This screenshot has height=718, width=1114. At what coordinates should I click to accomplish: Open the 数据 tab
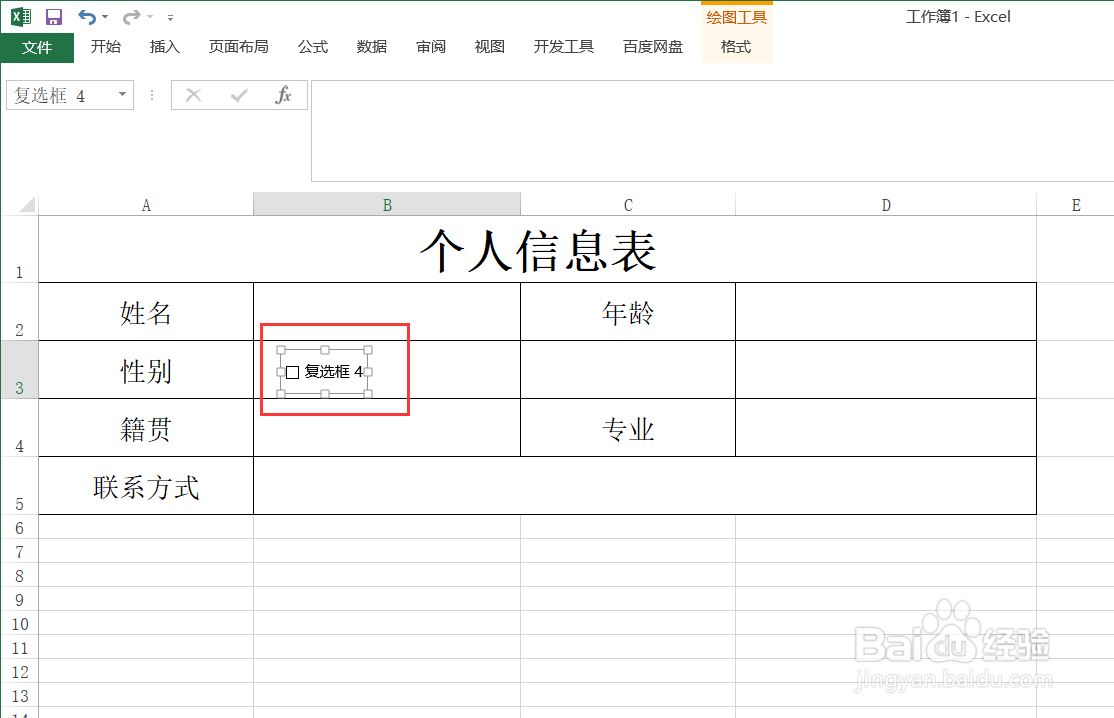click(372, 47)
